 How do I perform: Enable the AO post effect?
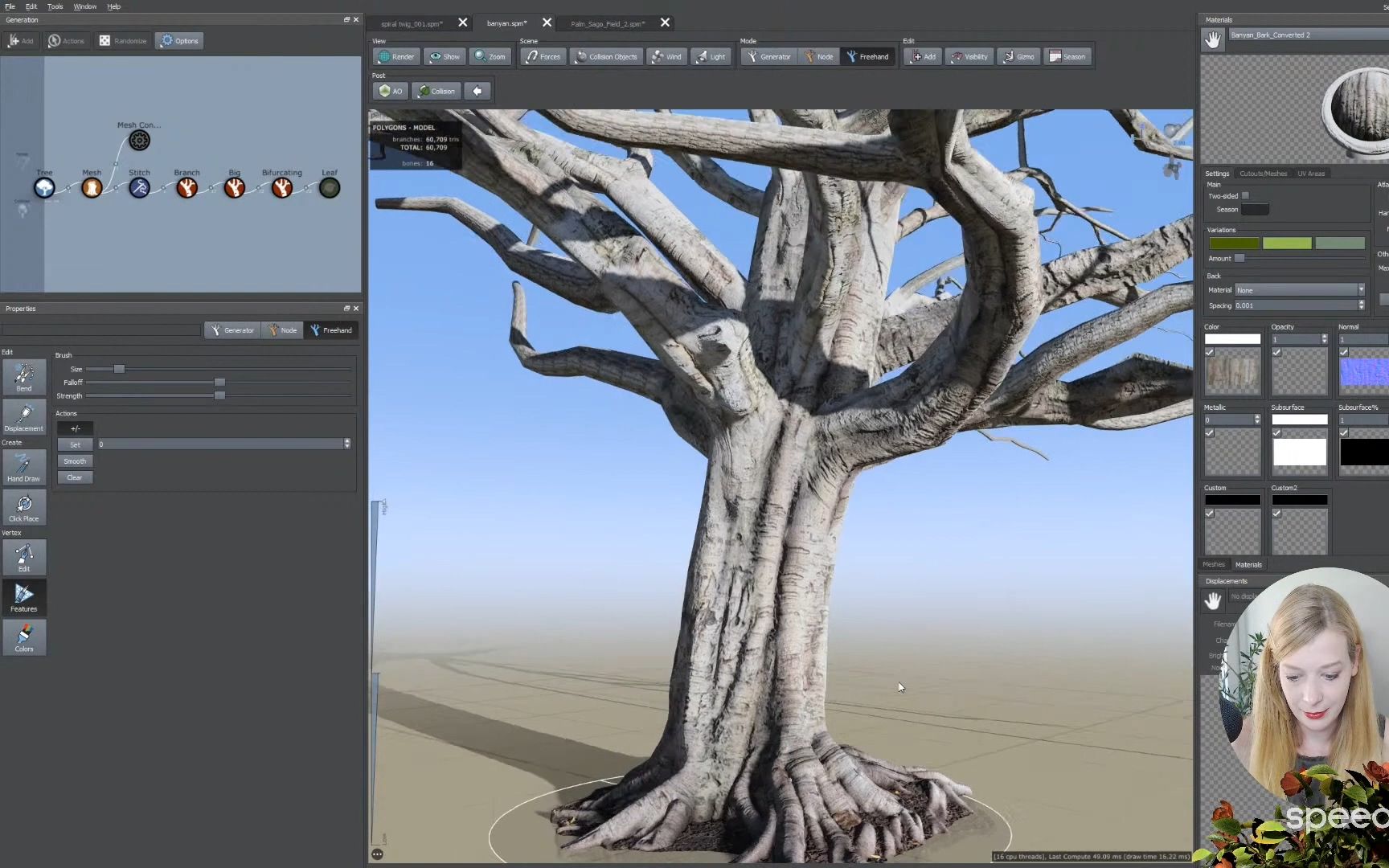pos(389,91)
